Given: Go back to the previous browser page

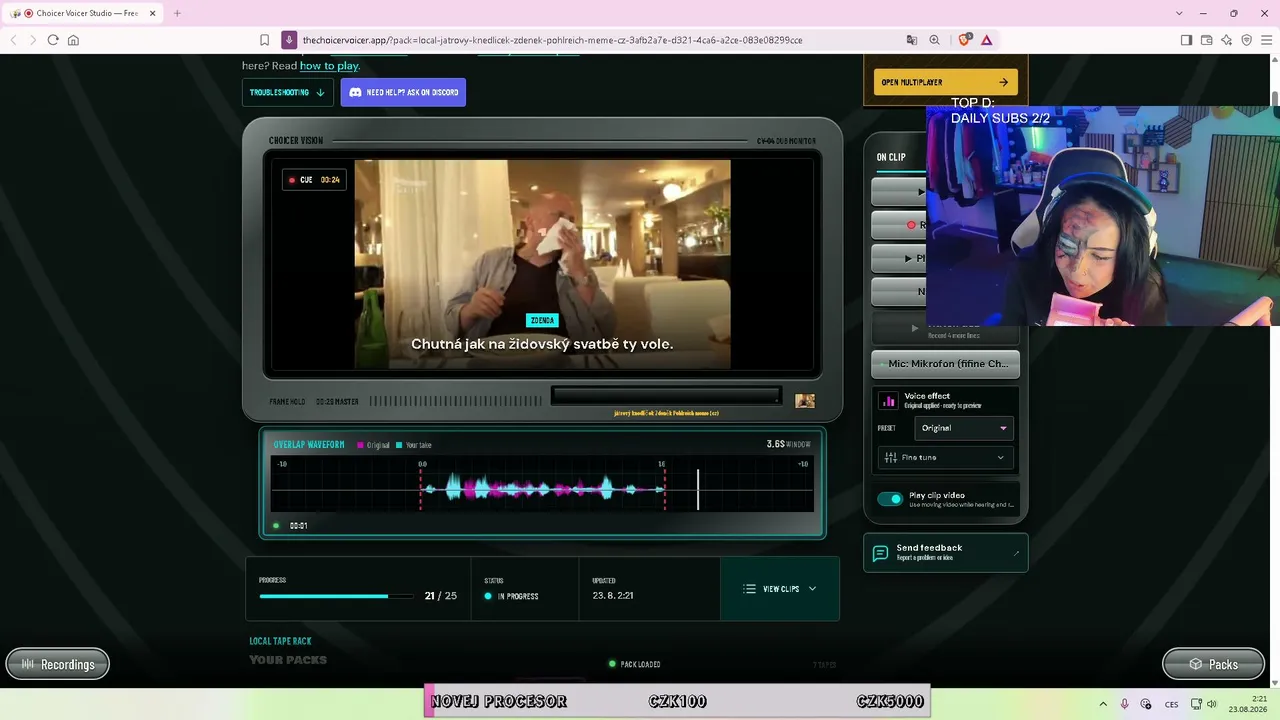Looking at the screenshot, I should pyautogui.click(x=13, y=40).
